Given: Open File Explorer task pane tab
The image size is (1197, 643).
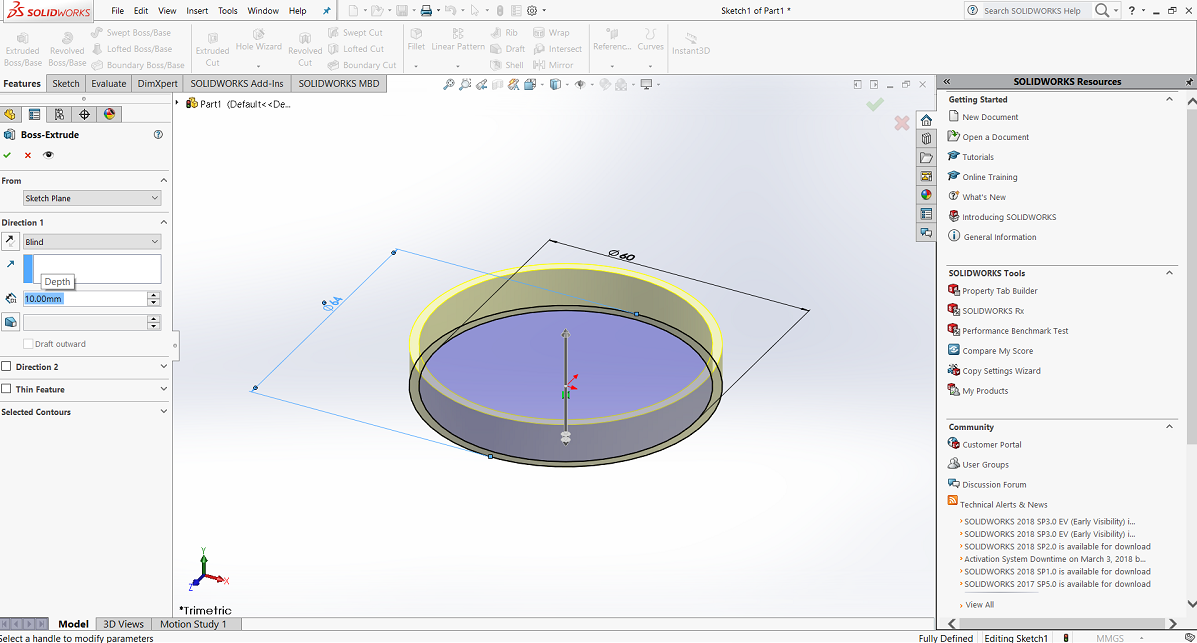Looking at the screenshot, I should click(926, 158).
